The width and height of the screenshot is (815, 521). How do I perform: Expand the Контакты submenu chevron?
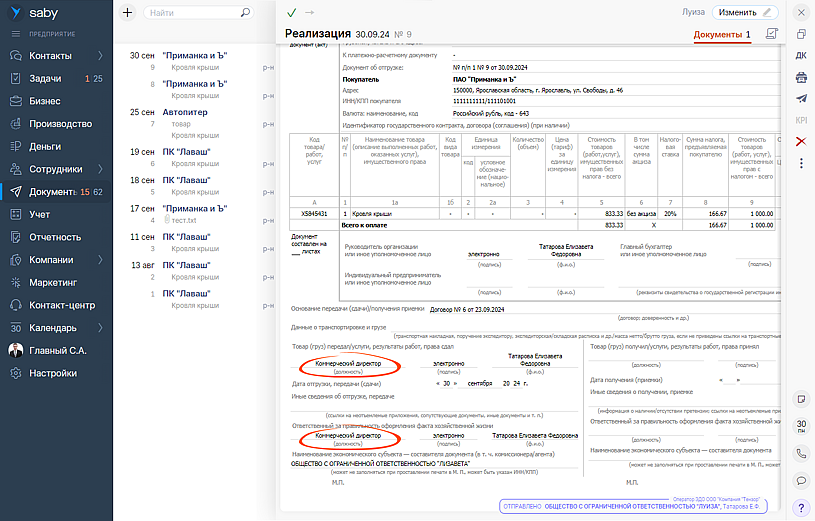tap(100, 56)
